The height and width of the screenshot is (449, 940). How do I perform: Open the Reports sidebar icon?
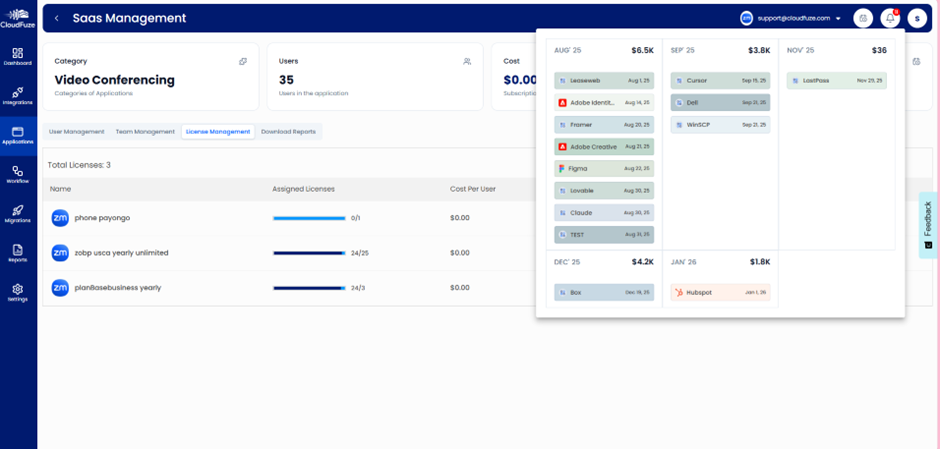(x=18, y=253)
